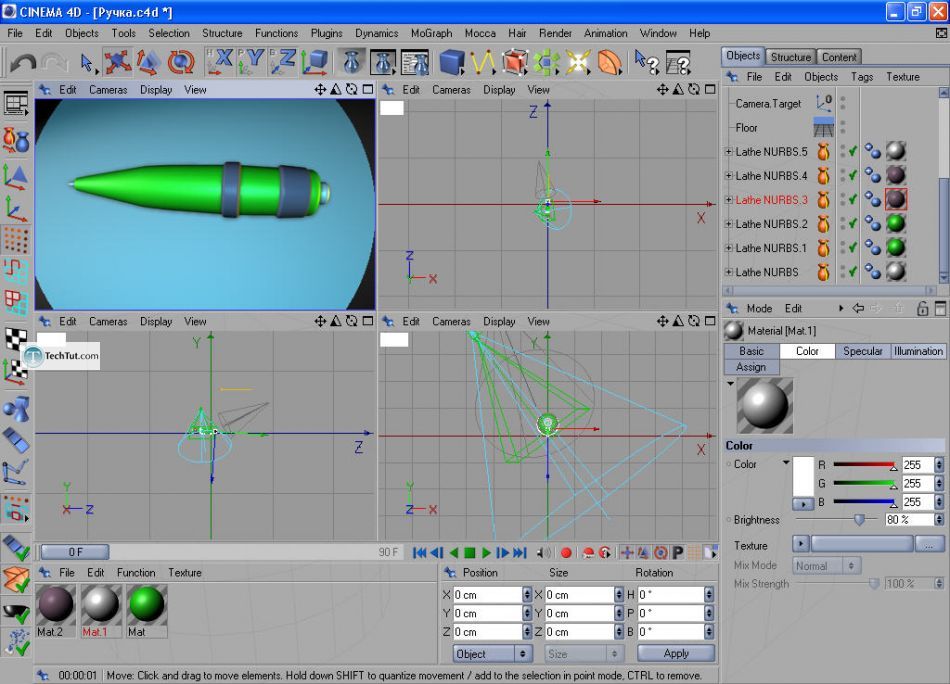The width and height of the screenshot is (950, 684).
Task: Open the Render Settings icon
Action: (415, 63)
